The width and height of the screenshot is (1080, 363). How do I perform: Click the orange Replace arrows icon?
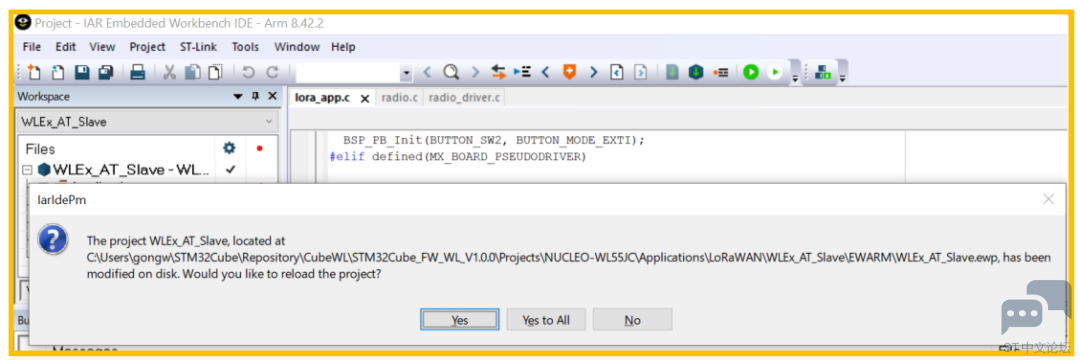(499, 72)
